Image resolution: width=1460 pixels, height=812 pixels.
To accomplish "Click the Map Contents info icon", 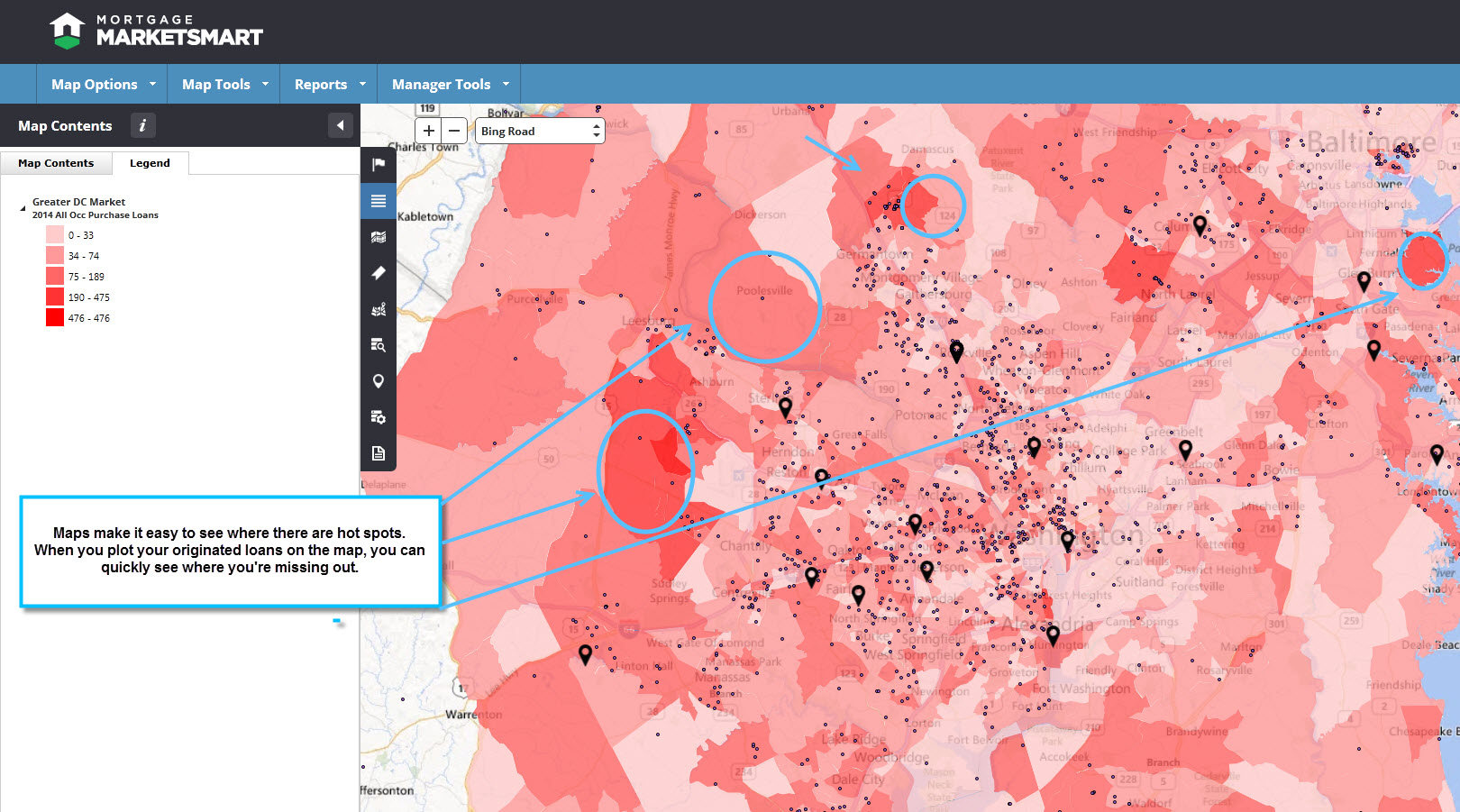I will (x=142, y=125).
